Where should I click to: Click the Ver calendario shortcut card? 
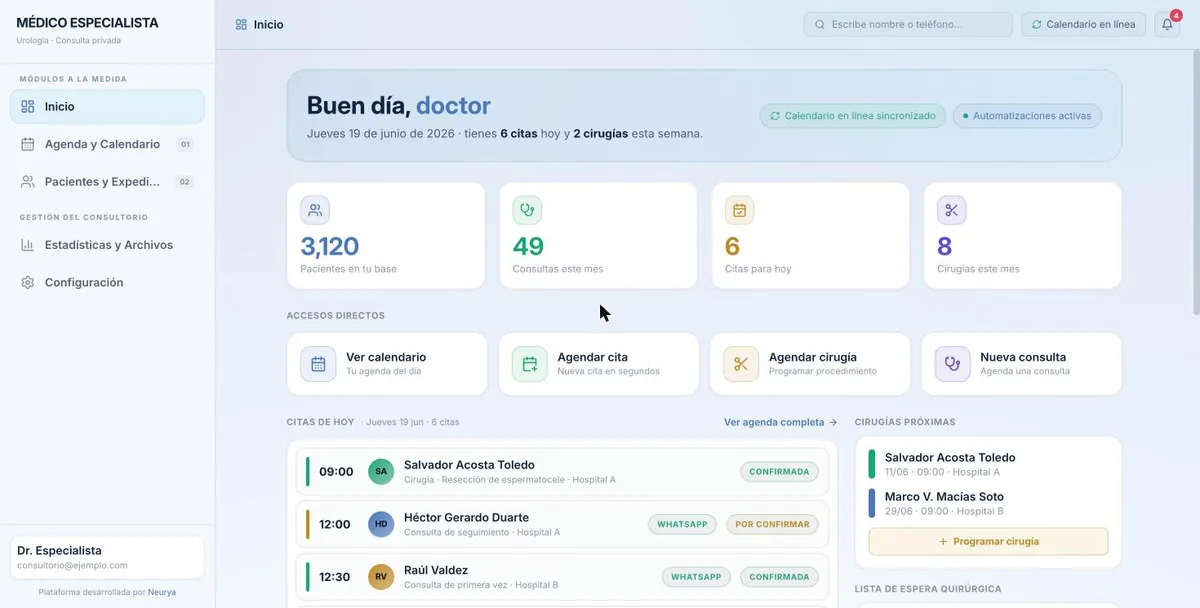387,364
